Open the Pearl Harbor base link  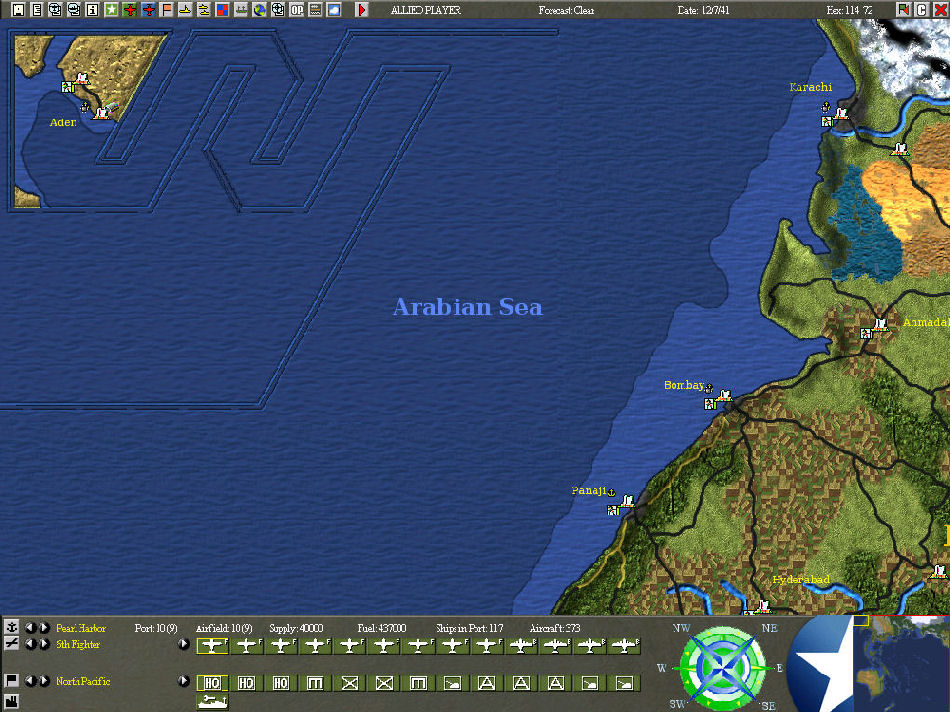pos(81,628)
